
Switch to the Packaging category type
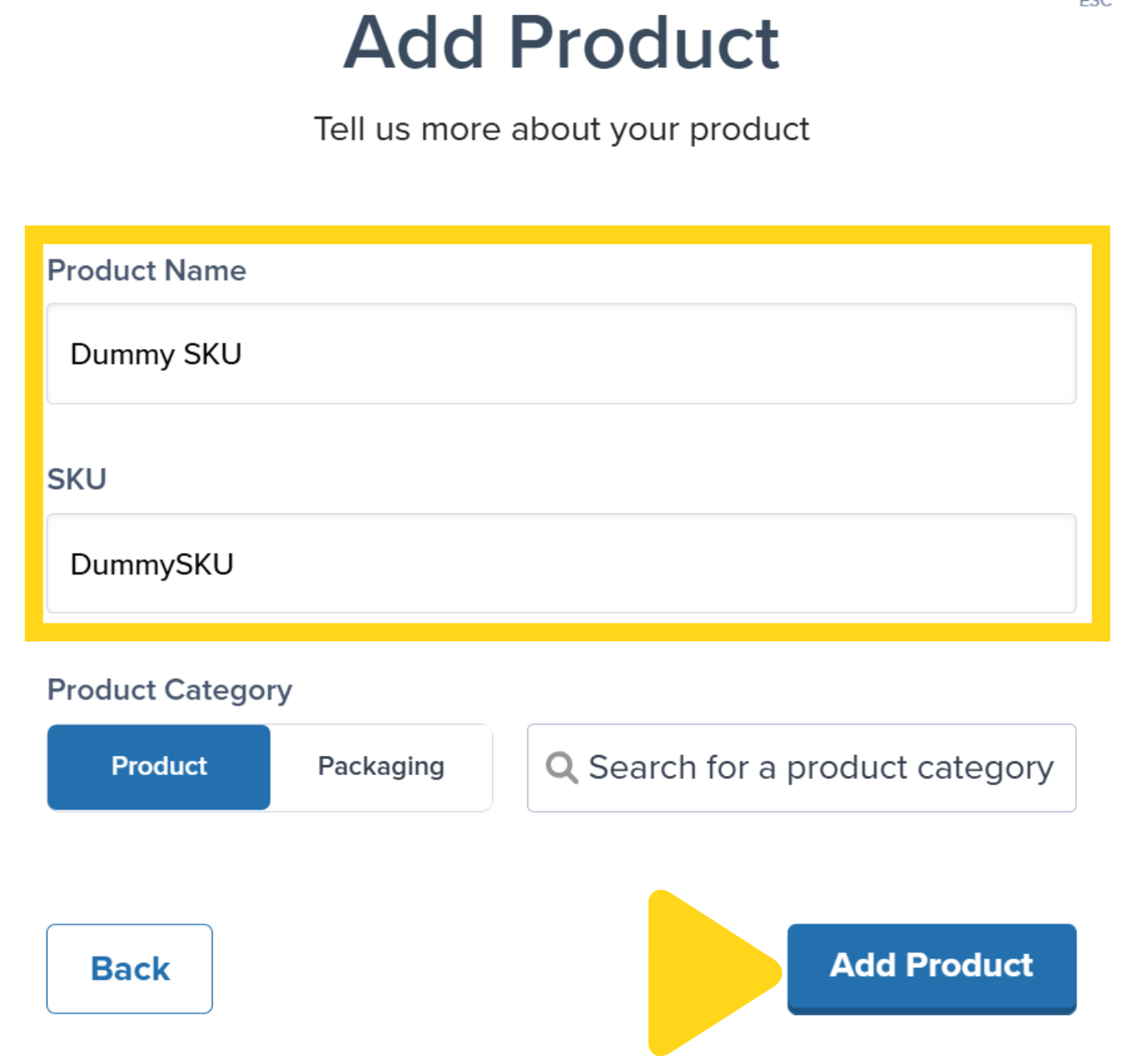tap(380, 766)
